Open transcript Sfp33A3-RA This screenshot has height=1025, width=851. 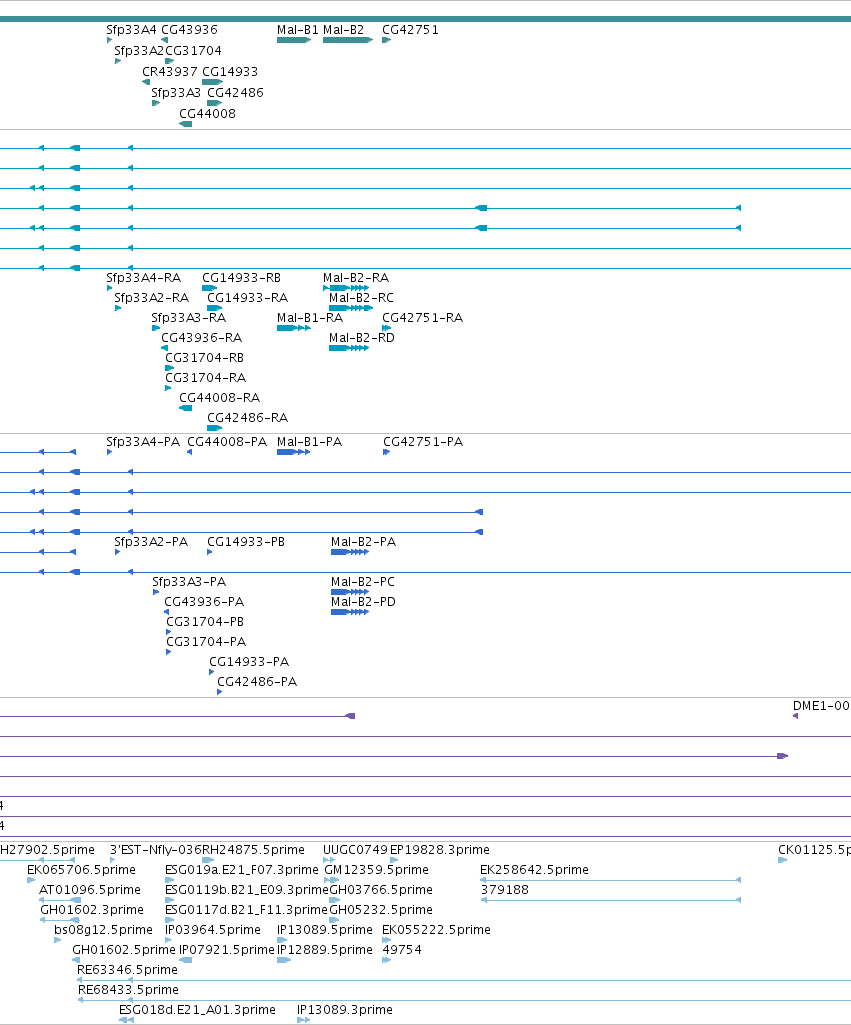click(x=189, y=318)
